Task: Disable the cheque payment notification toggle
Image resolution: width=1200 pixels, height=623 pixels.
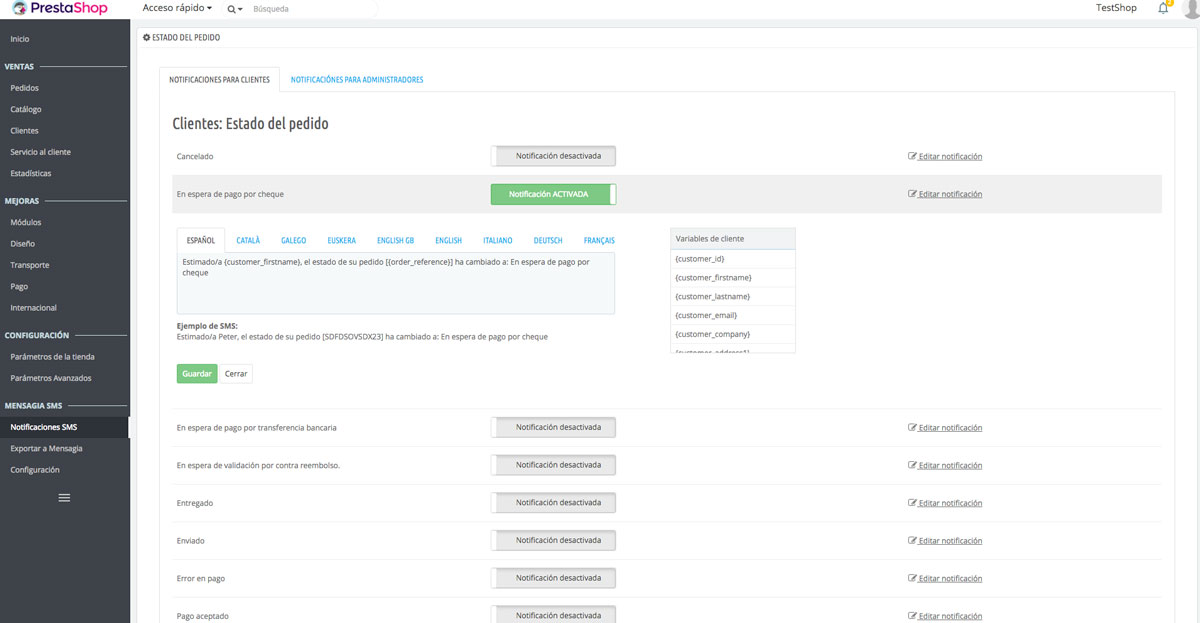Action: [553, 194]
